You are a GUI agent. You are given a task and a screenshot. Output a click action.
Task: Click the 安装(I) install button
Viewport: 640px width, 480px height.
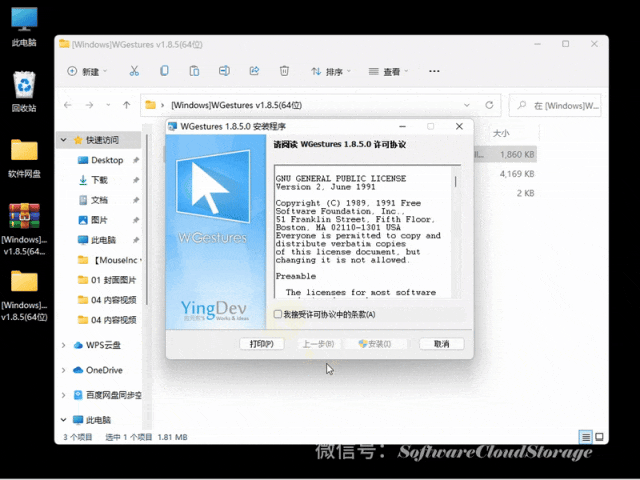coord(375,344)
